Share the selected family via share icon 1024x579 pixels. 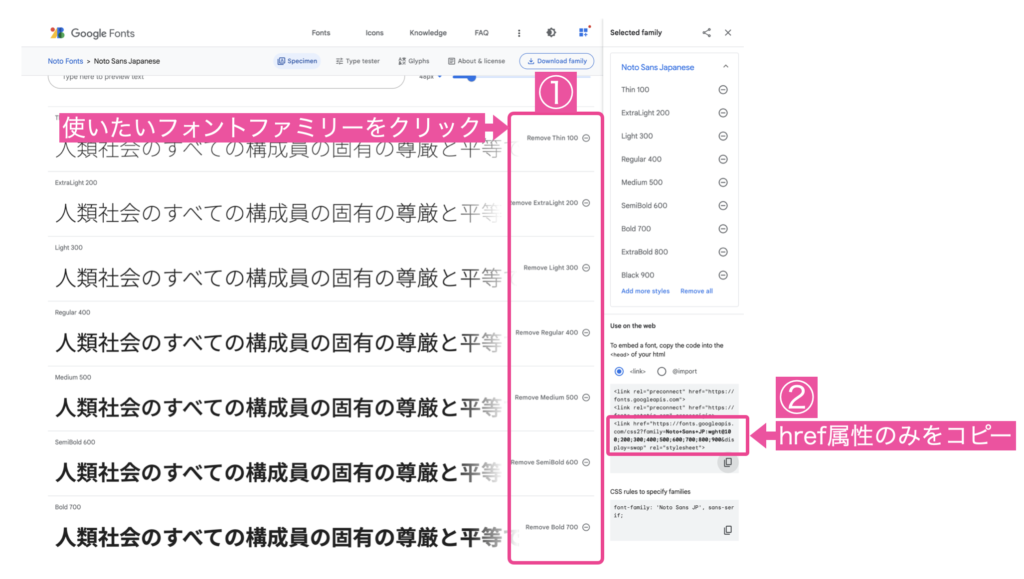(x=707, y=33)
